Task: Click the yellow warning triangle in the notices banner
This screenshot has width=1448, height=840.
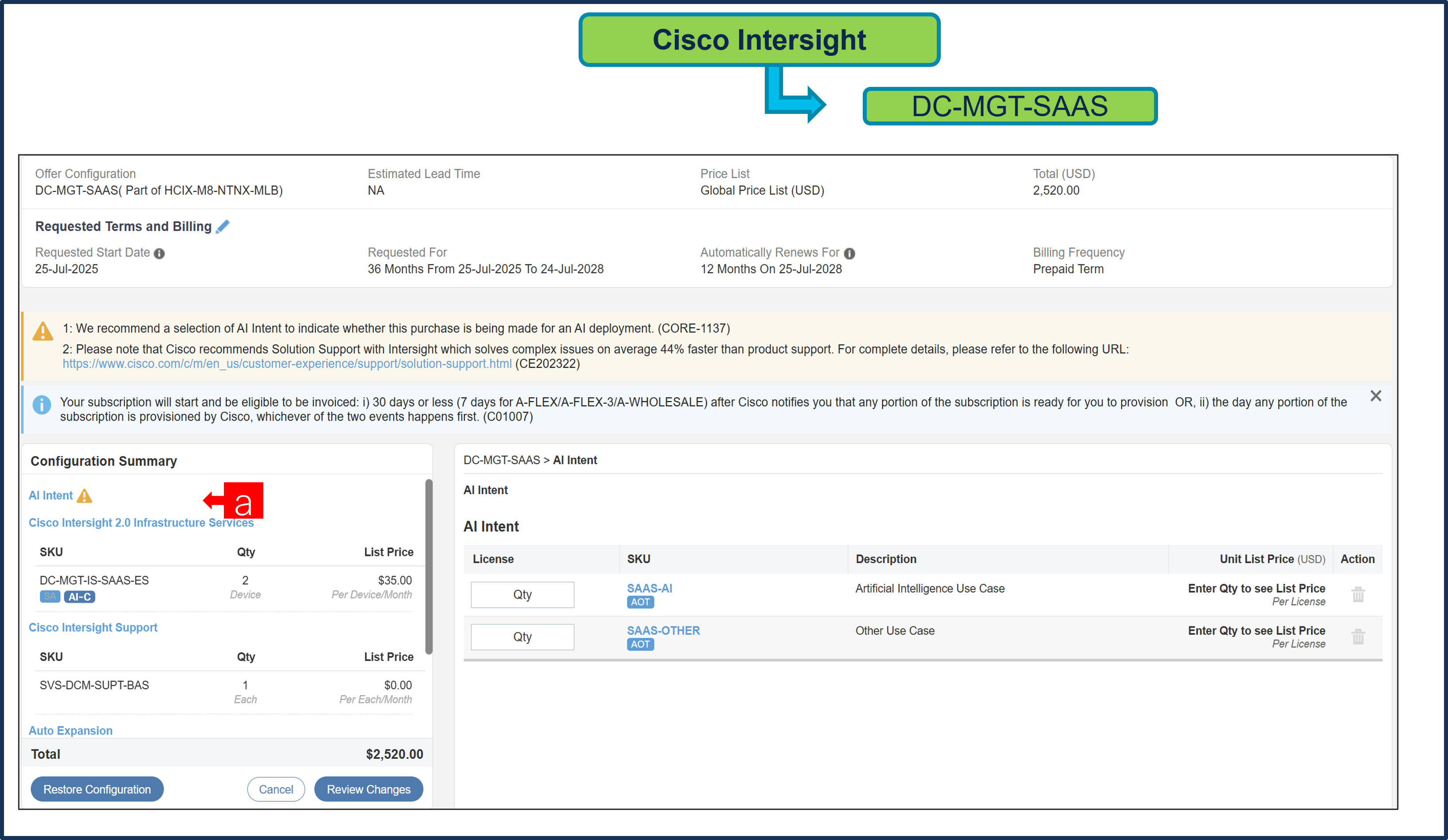Action: 42,332
